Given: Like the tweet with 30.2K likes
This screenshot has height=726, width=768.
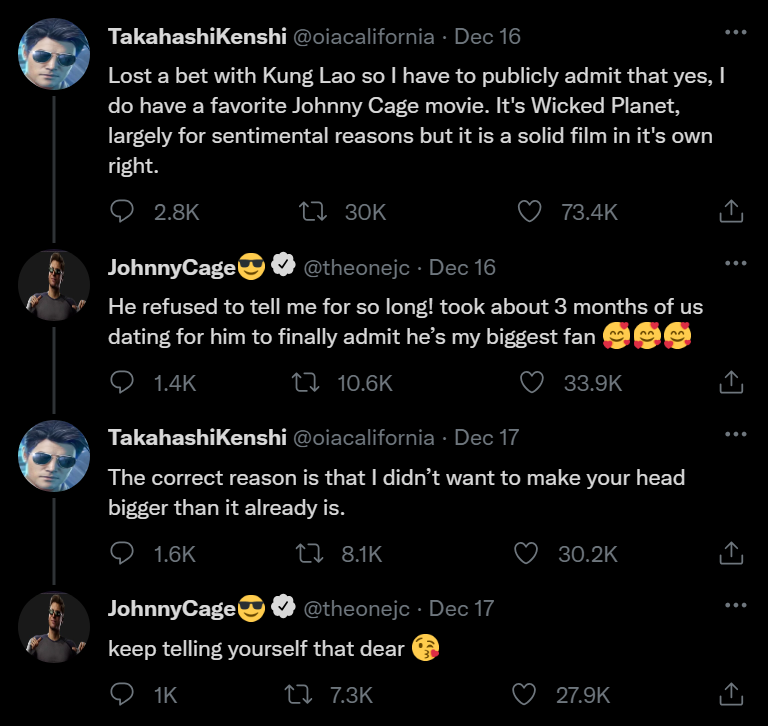Looking at the screenshot, I should tap(526, 553).
